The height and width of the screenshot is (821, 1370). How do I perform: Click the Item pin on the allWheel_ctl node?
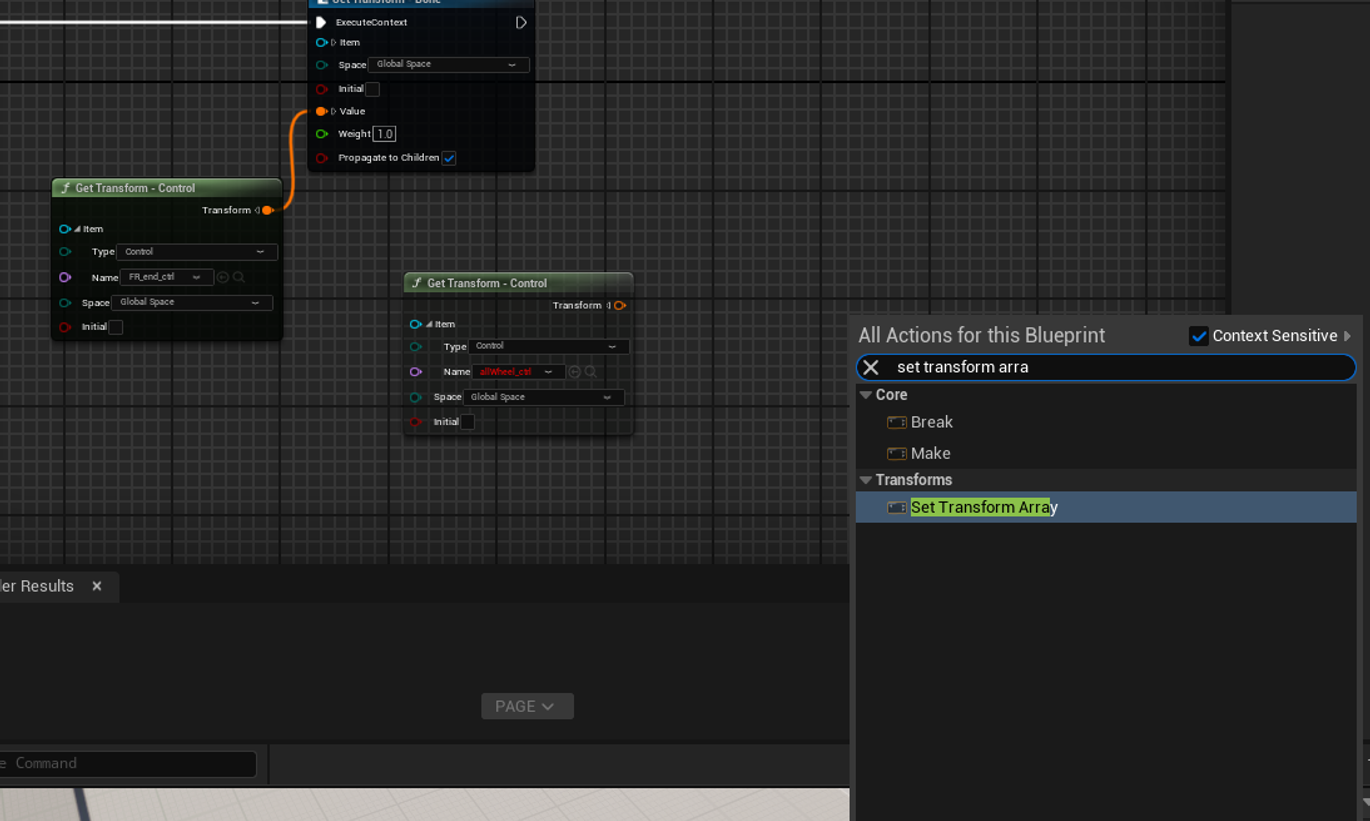416,324
